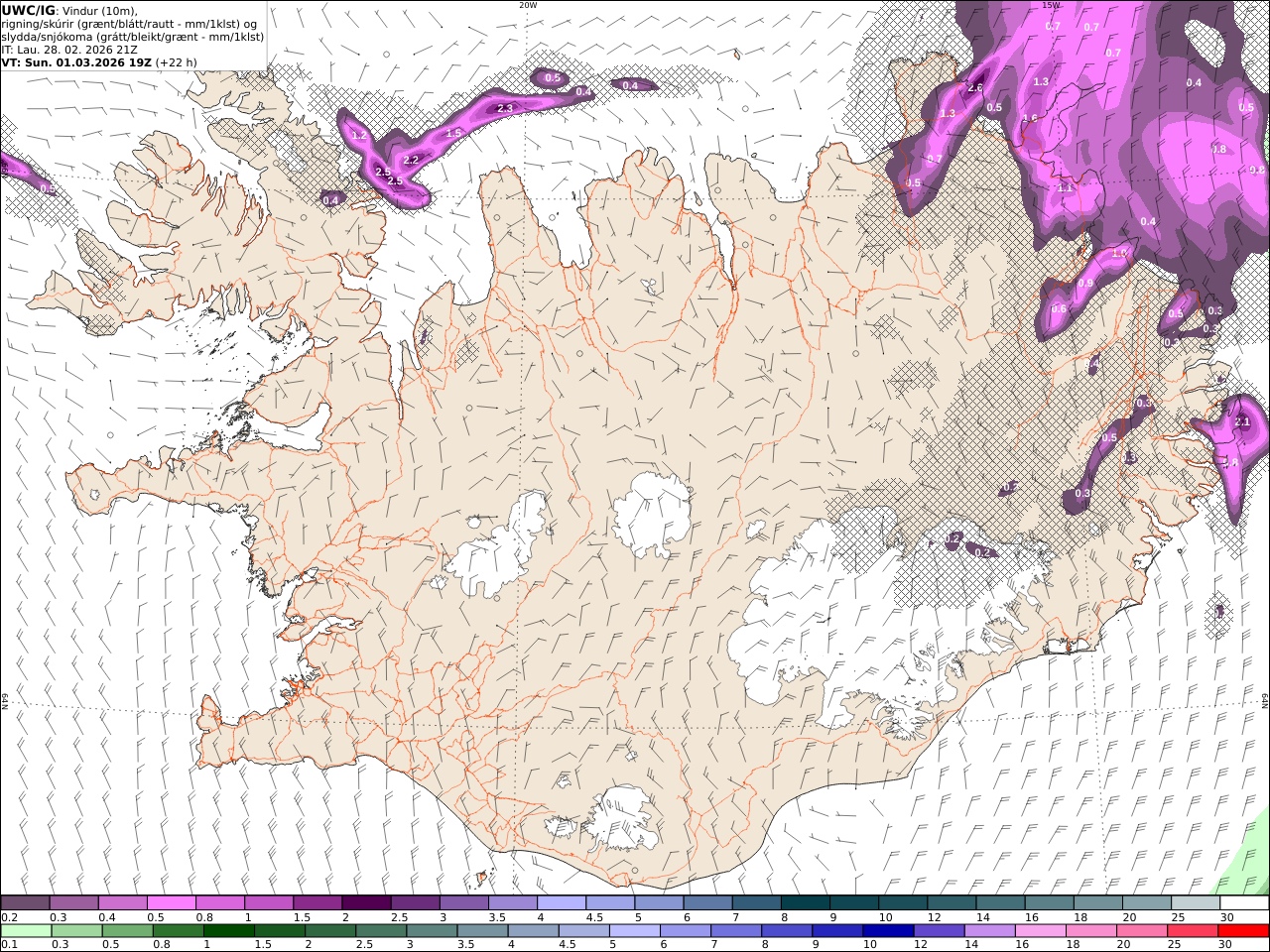Click the pure red swatch ending the rain scale
This screenshot has width=1270, height=952.
coord(1243,931)
